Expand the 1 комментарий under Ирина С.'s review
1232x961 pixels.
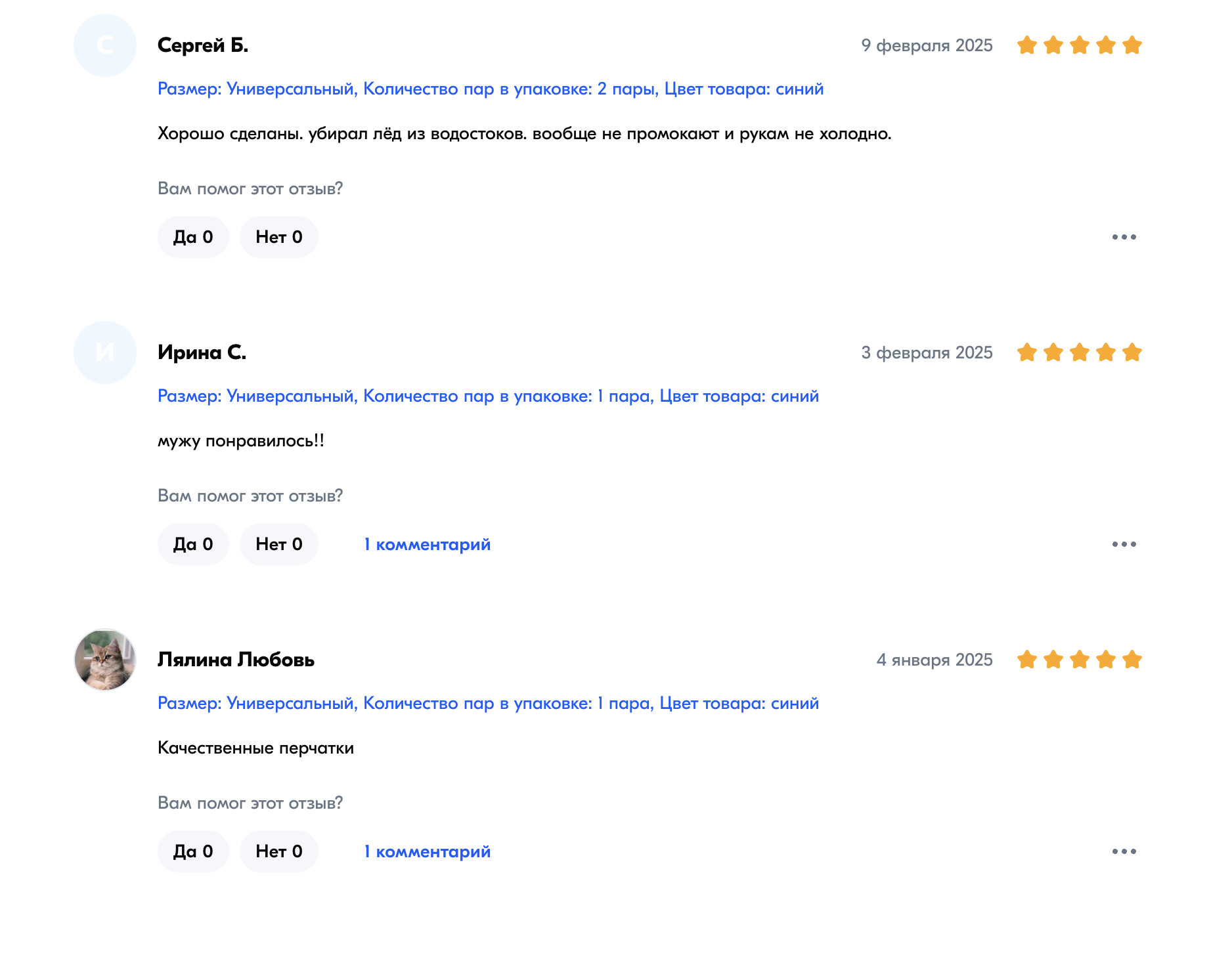427,545
